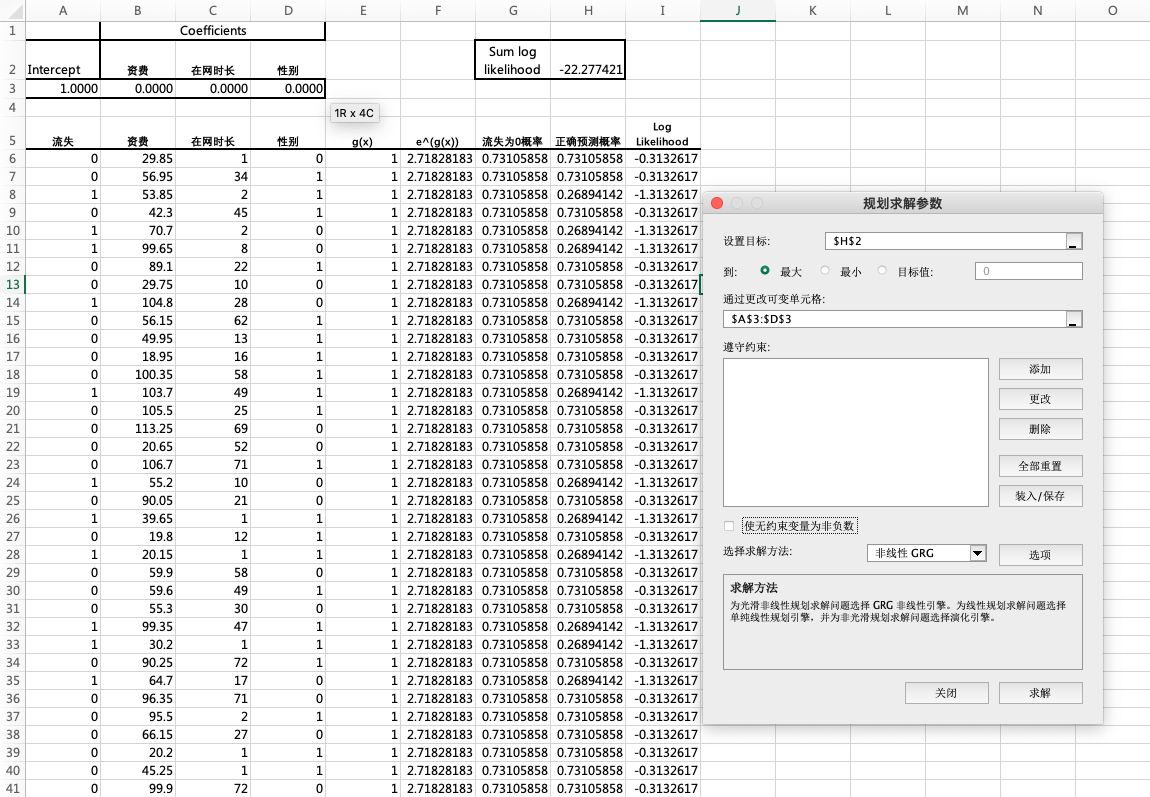Click the Sum log likelihood label cell

[513, 60]
